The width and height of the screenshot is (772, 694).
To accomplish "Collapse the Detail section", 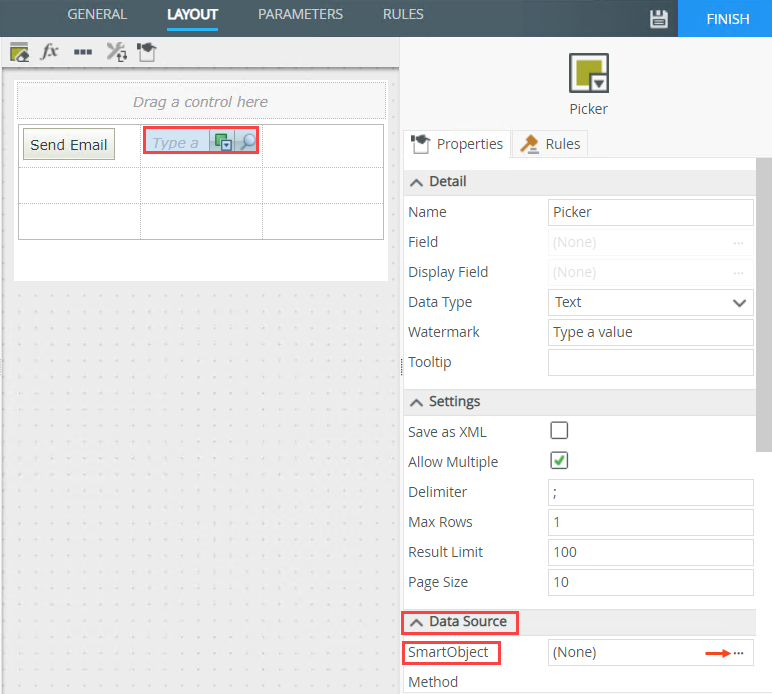I will tap(417, 181).
